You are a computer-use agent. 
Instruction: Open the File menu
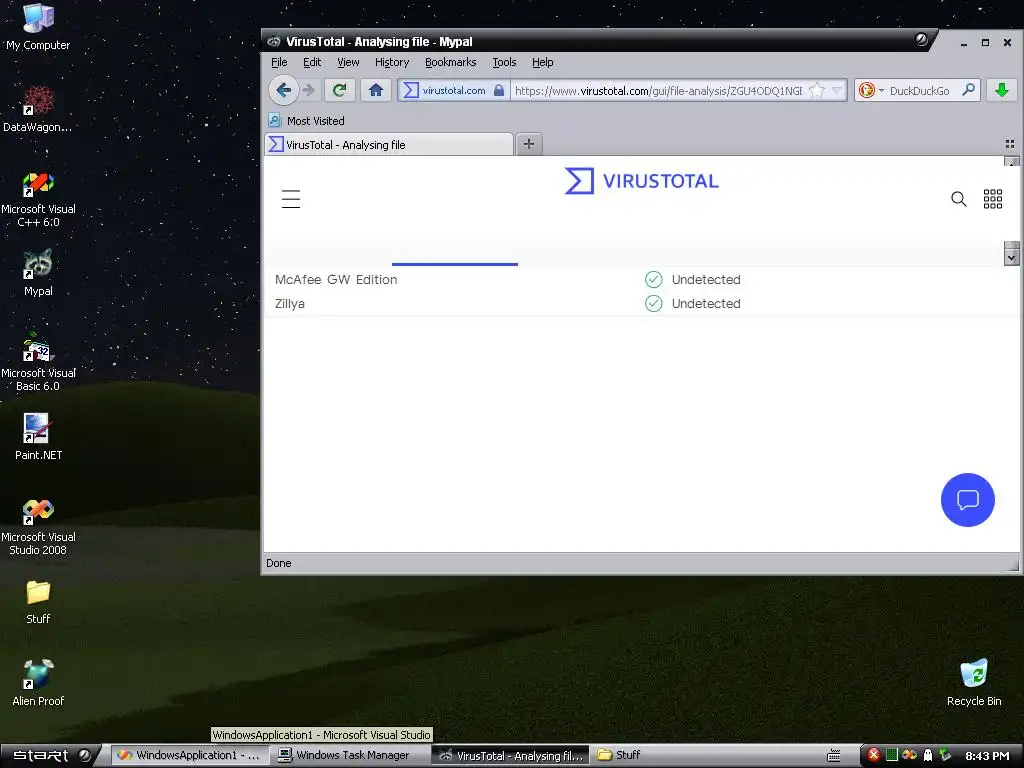[x=279, y=62]
